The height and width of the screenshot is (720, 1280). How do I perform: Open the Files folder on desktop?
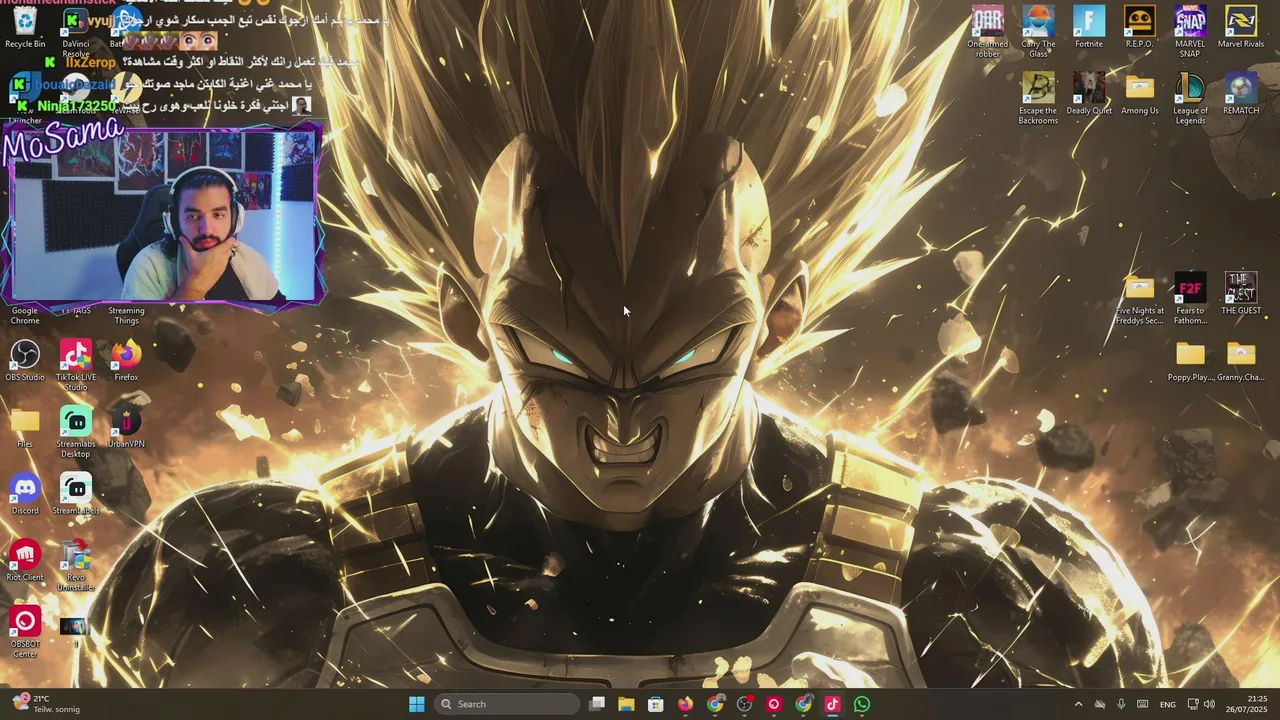[25, 428]
